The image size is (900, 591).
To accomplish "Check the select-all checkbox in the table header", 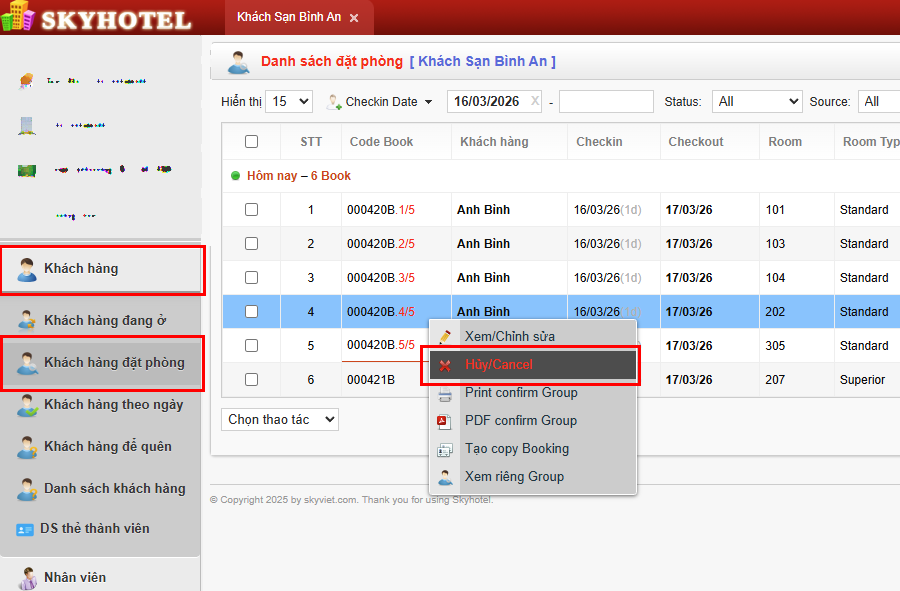I will [251, 142].
